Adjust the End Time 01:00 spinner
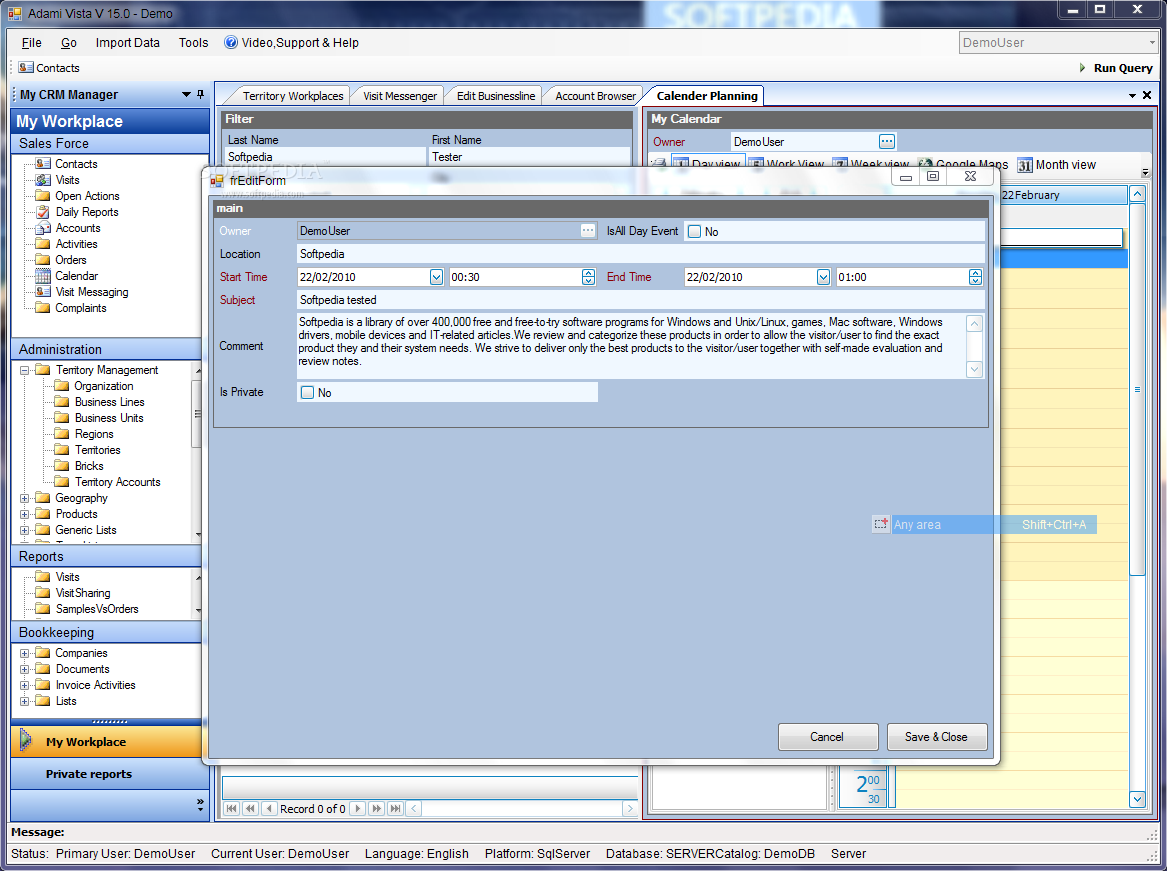This screenshot has height=871, width=1167. click(975, 277)
